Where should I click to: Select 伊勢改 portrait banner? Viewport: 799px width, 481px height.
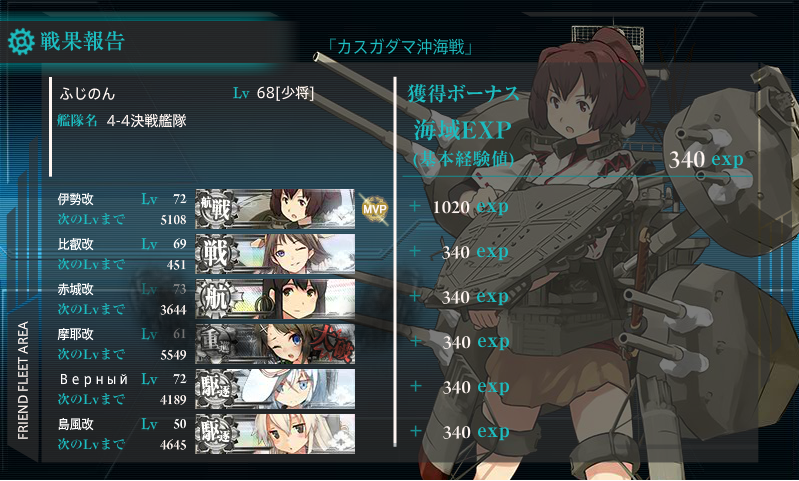point(275,209)
